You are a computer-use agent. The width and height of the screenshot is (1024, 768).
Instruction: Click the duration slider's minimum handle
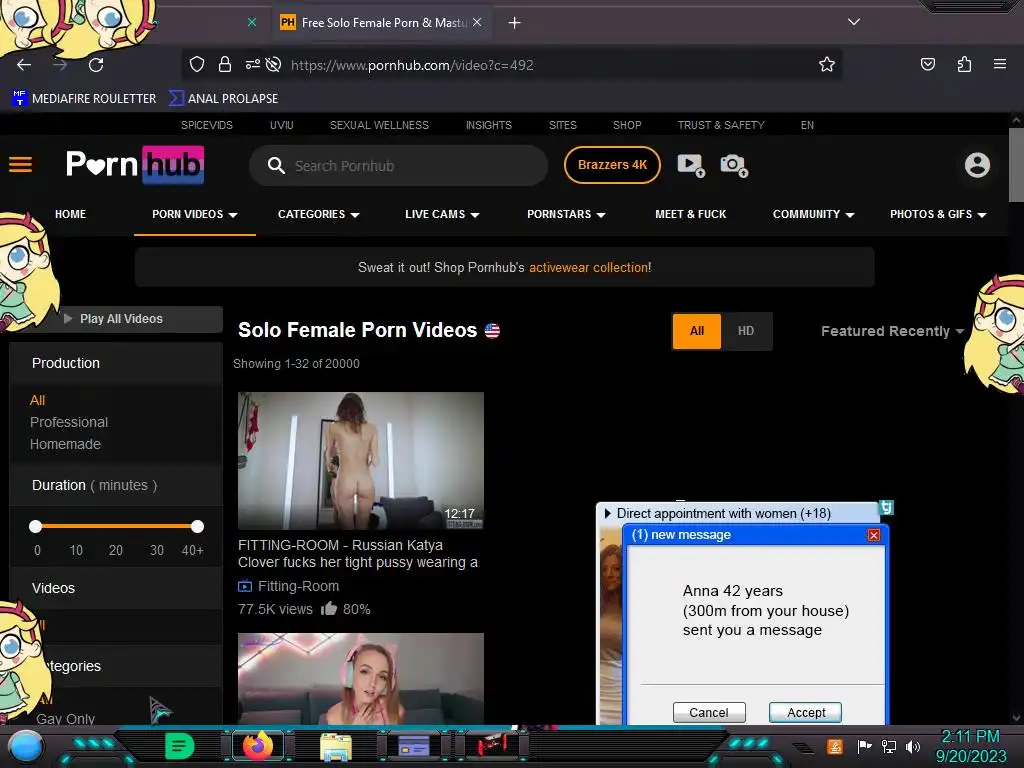[36, 526]
